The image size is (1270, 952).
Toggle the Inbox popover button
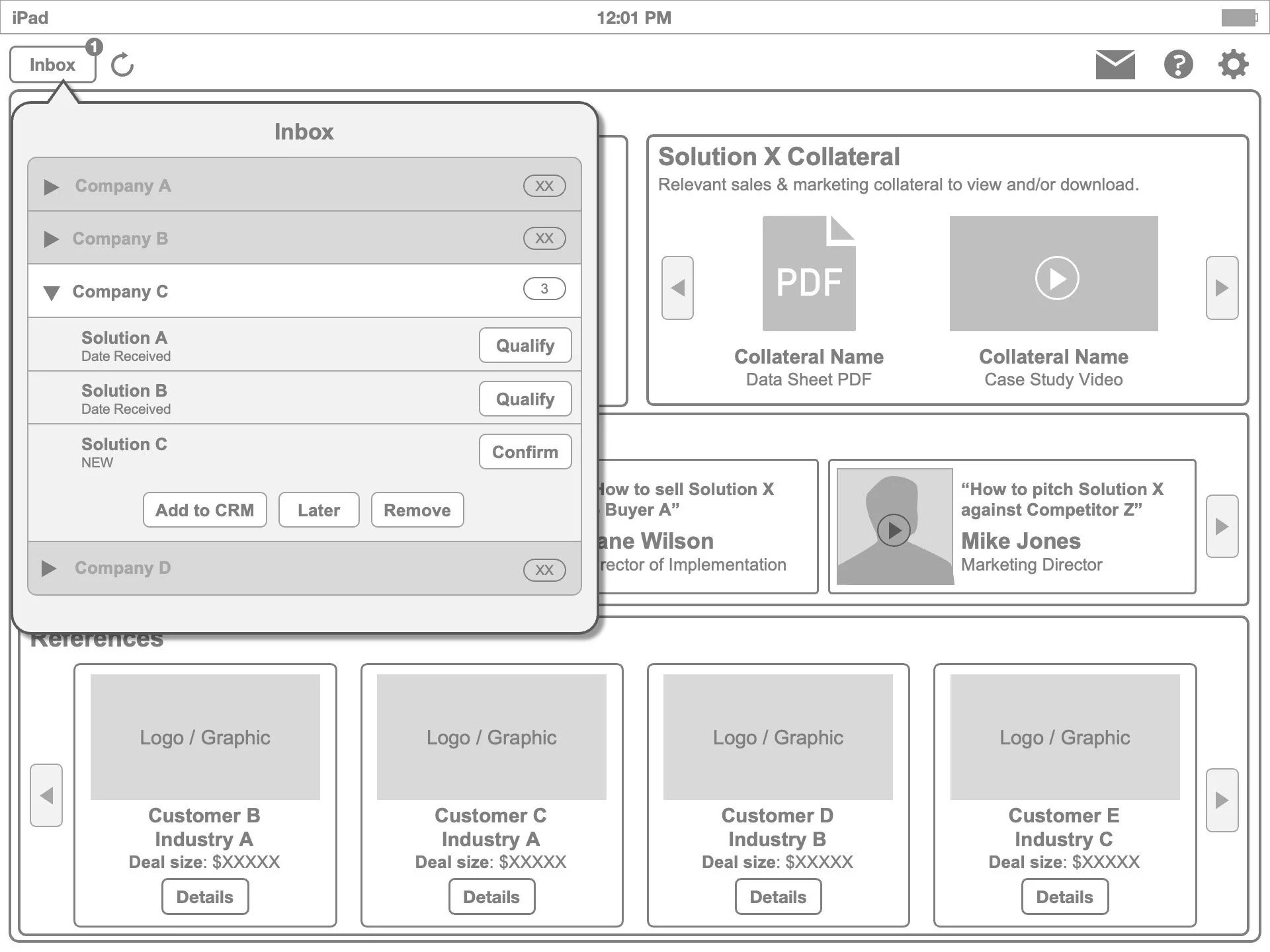pos(53,65)
